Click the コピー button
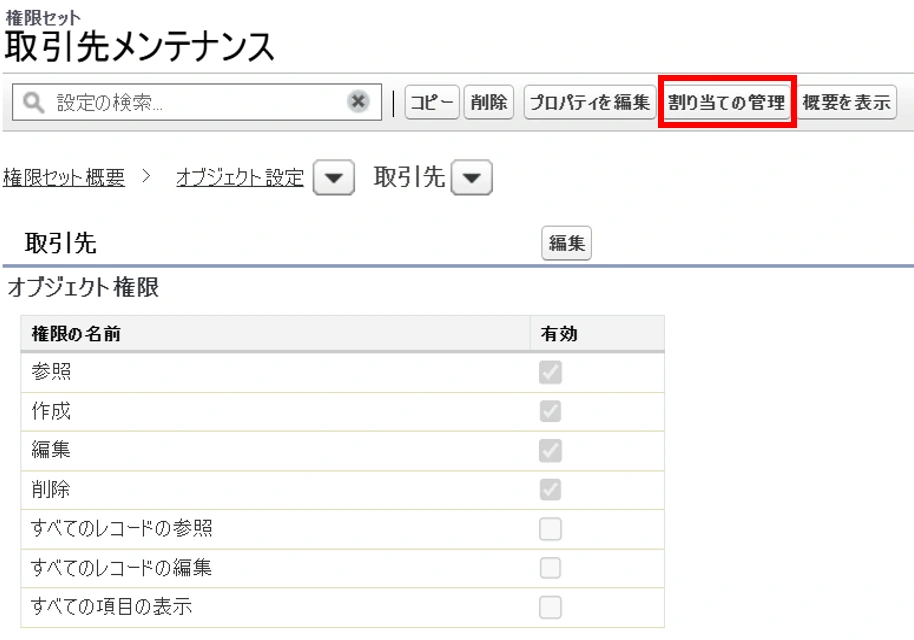Viewport: 914px width, 640px height. 432,103
